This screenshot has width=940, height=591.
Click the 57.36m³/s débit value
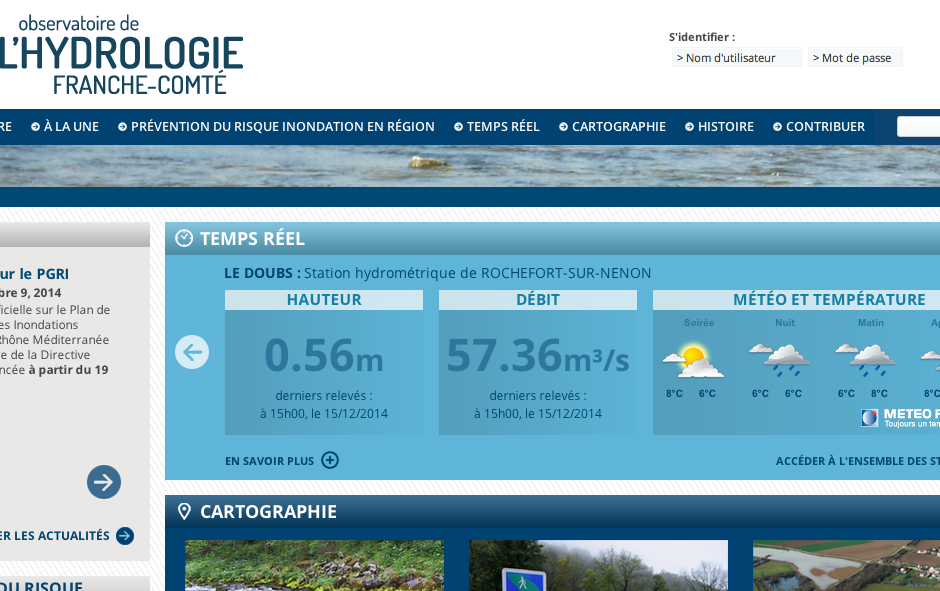coord(538,355)
